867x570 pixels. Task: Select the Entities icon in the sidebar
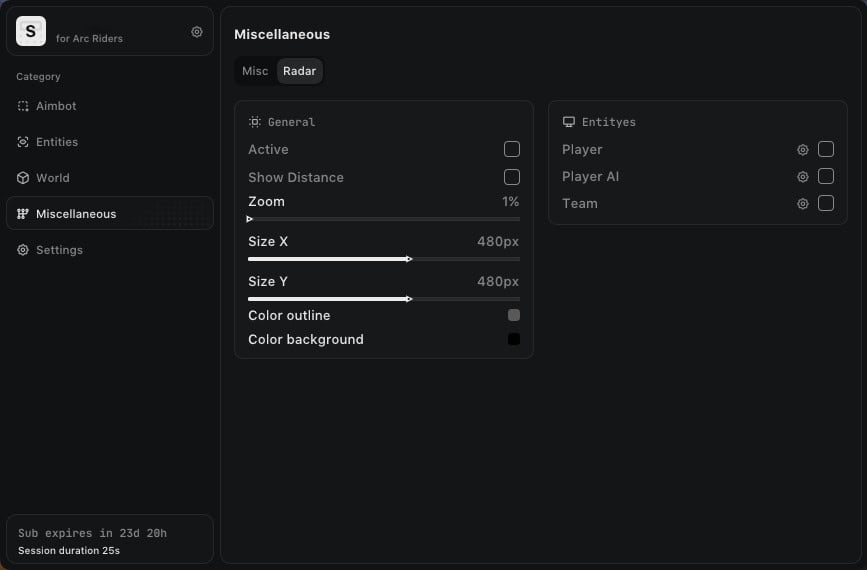point(23,142)
